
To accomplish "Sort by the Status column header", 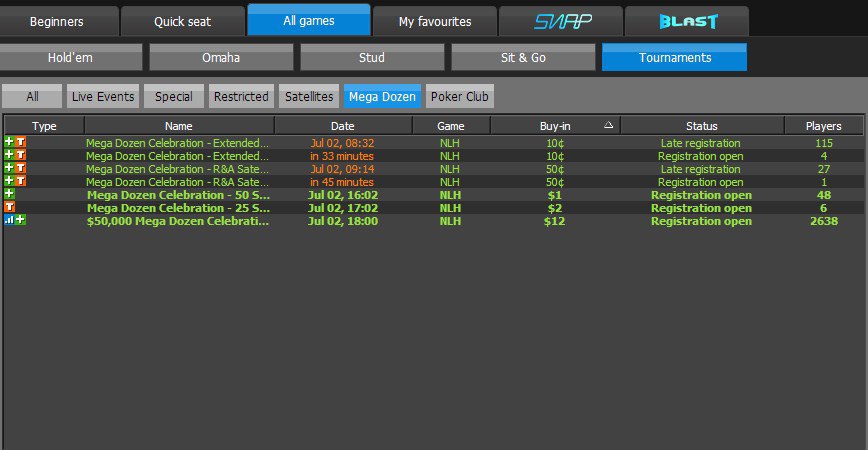I will point(702,126).
